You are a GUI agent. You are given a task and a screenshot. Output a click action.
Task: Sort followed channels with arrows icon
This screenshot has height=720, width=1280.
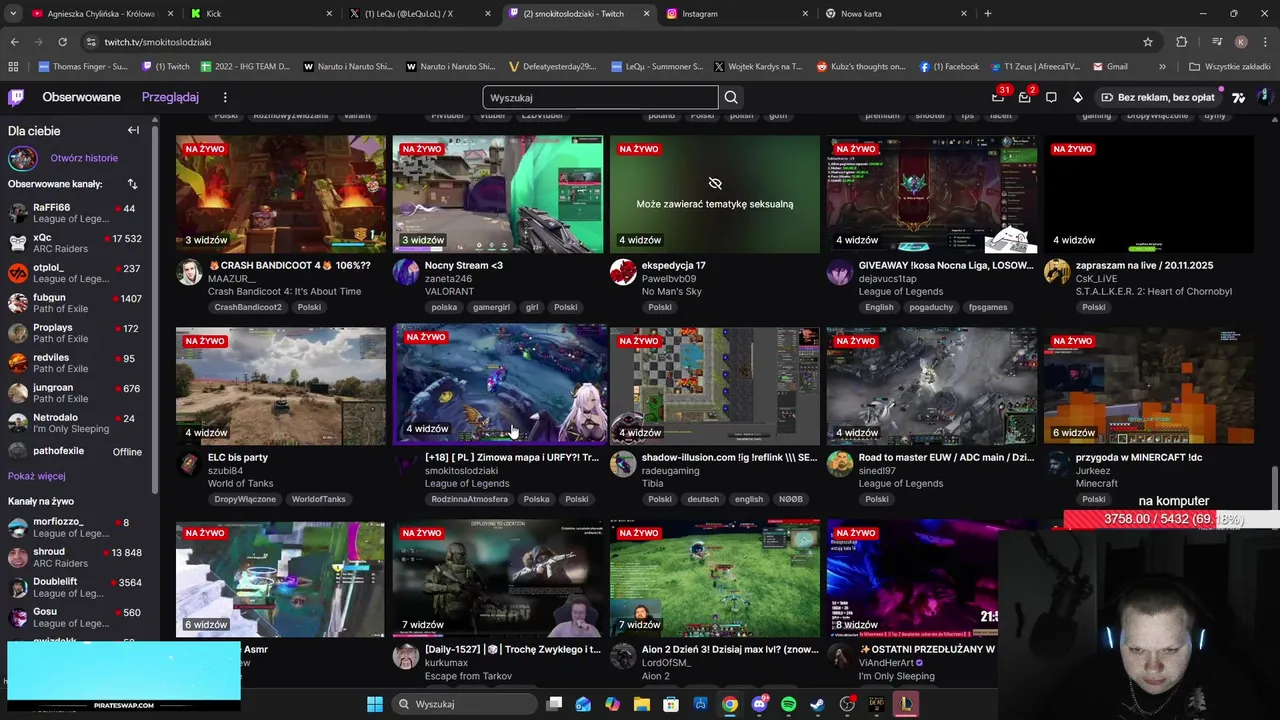pos(132,184)
